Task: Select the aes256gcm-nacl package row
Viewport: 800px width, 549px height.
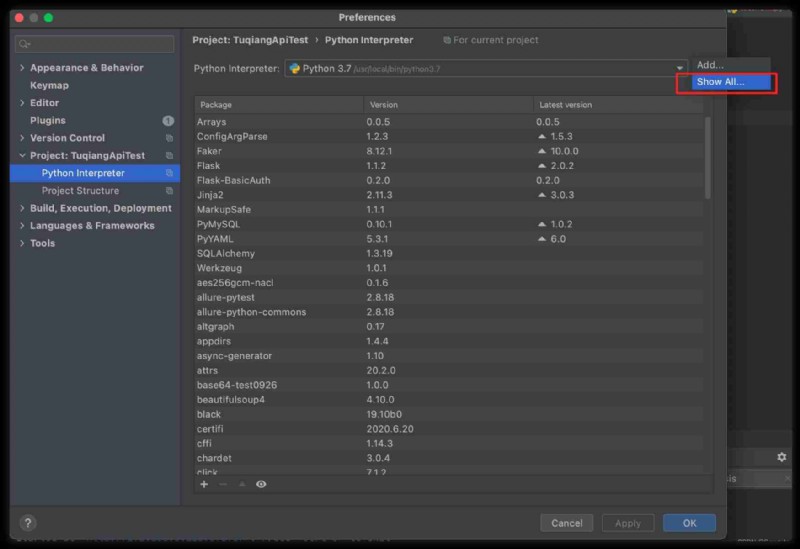Action: [449, 283]
